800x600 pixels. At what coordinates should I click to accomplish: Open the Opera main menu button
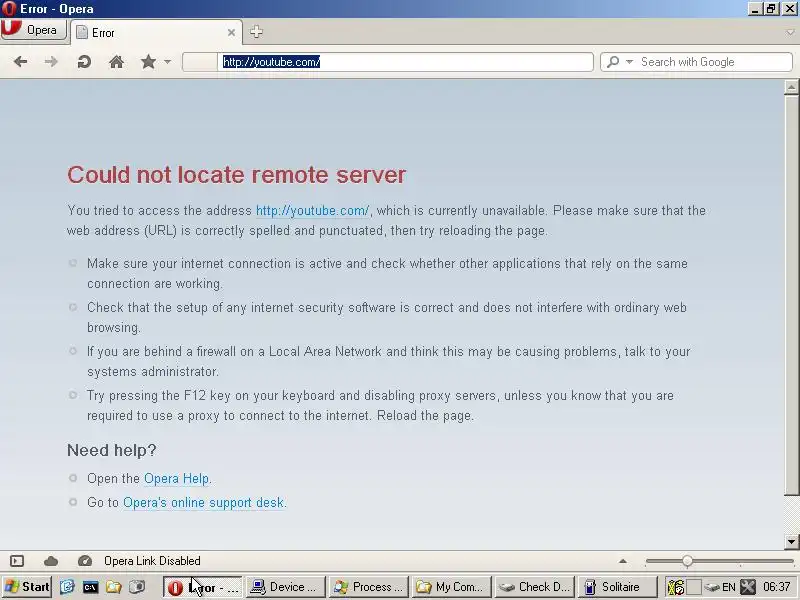click(34, 30)
